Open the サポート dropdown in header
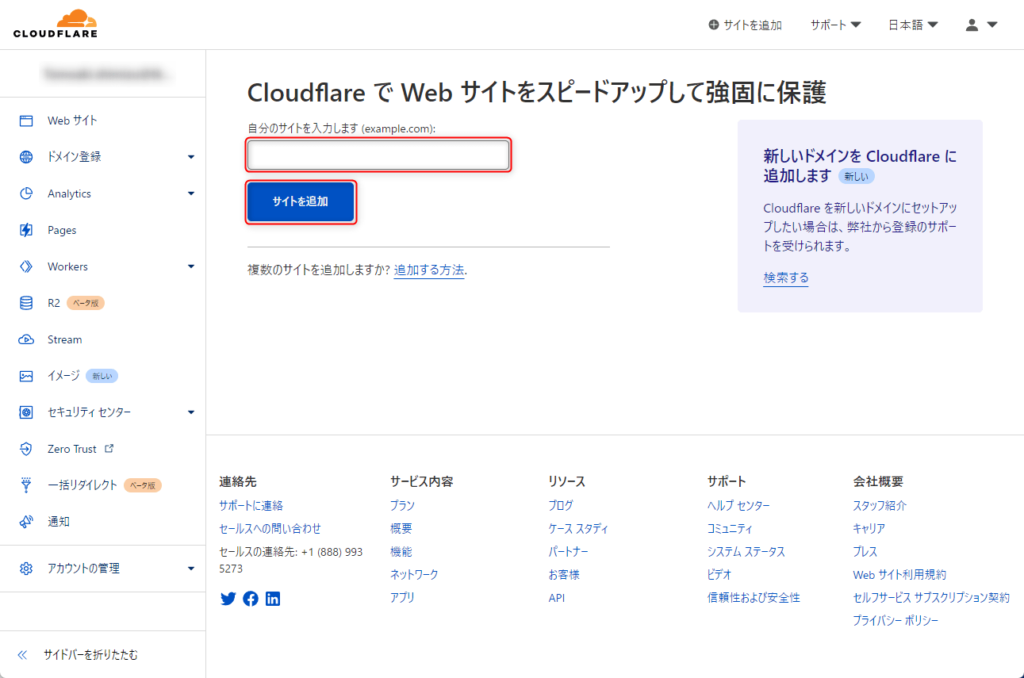The height and width of the screenshot is (678, 1024). (x=835, y=25)
